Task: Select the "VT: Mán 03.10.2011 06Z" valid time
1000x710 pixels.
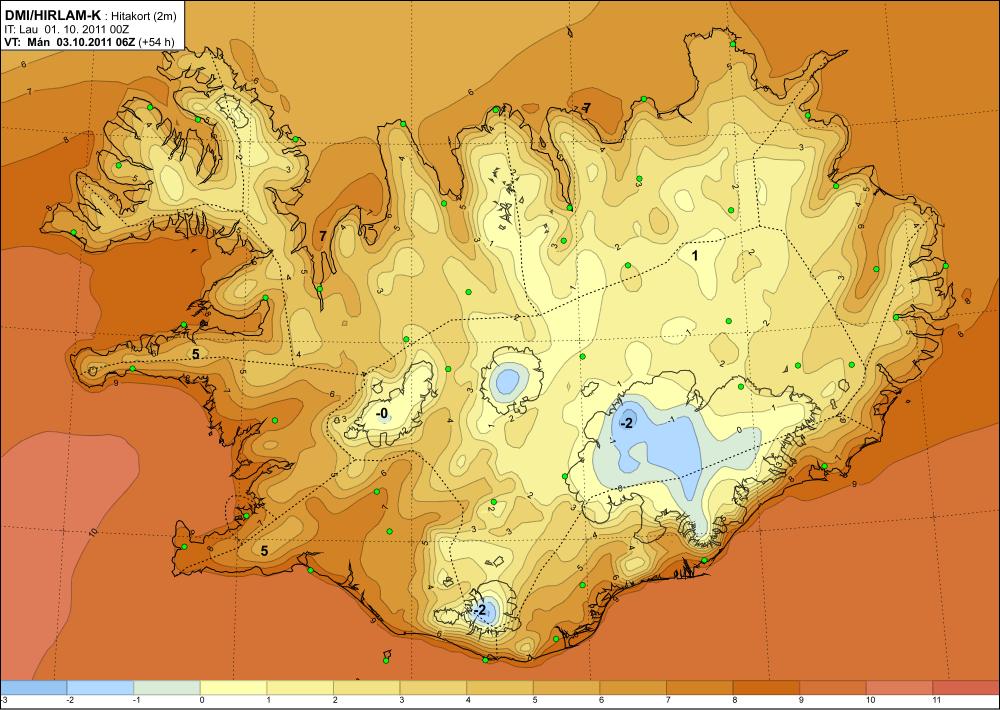Action: click(68, 41)
